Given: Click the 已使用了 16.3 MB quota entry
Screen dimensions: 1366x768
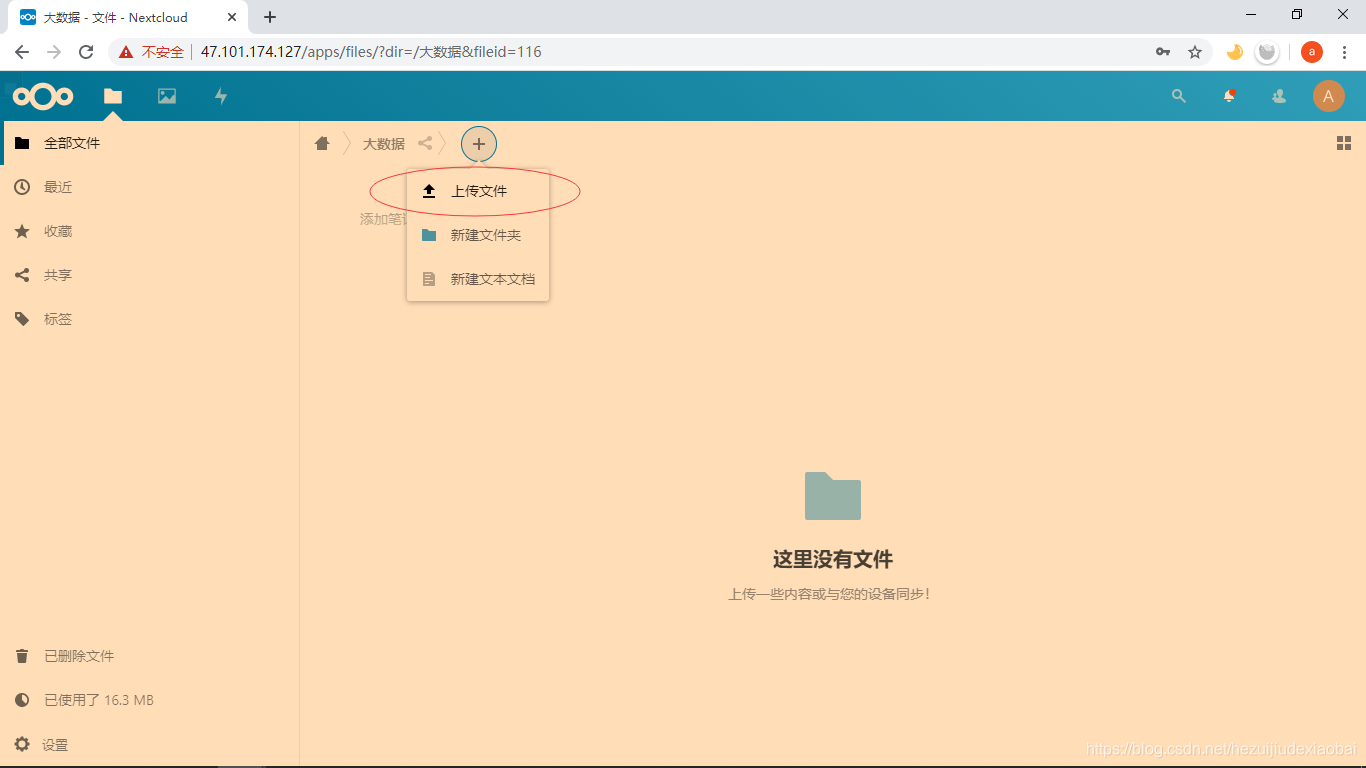Looking at the screenshot, I should click(150, 700).
